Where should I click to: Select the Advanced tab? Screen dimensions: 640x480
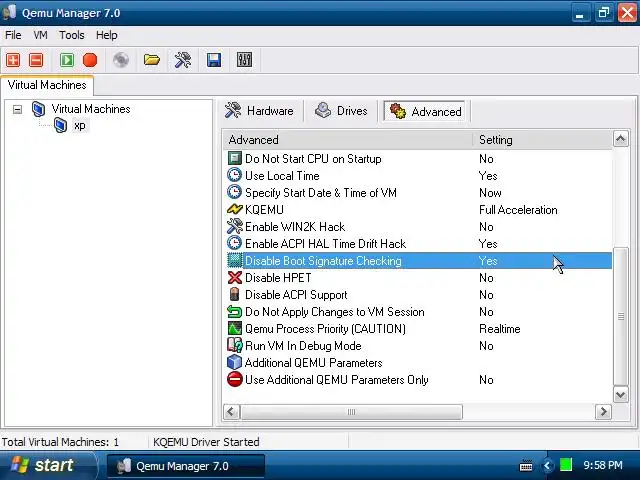(425, 111)
